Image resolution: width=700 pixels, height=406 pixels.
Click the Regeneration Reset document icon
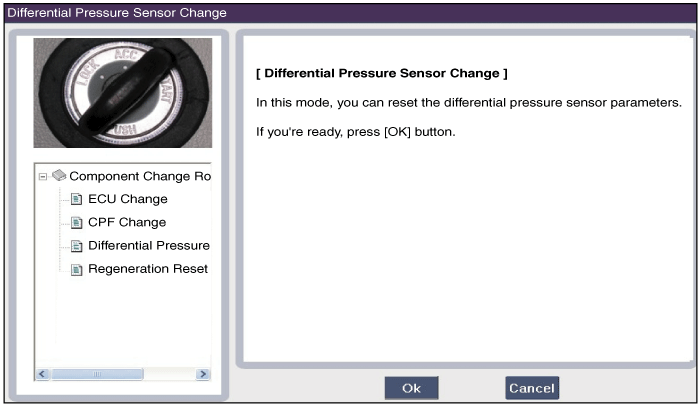coord(76,269)
